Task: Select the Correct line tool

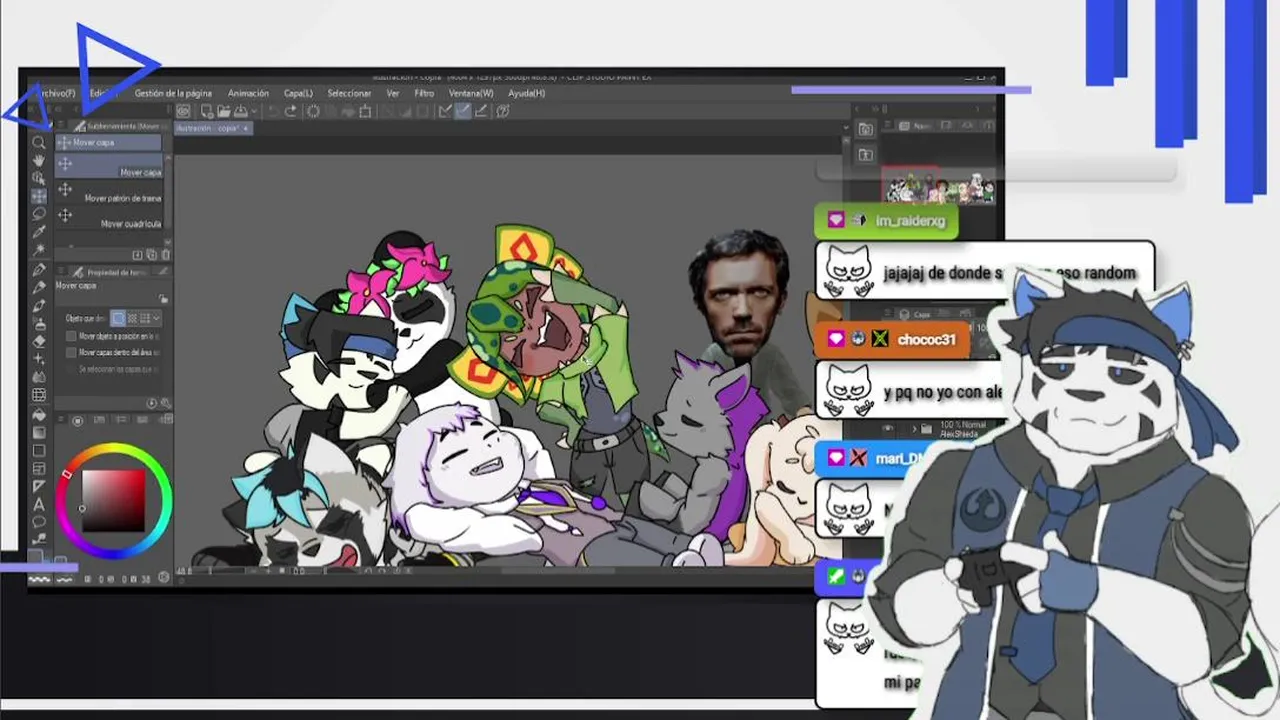Action: coord(39,537)
